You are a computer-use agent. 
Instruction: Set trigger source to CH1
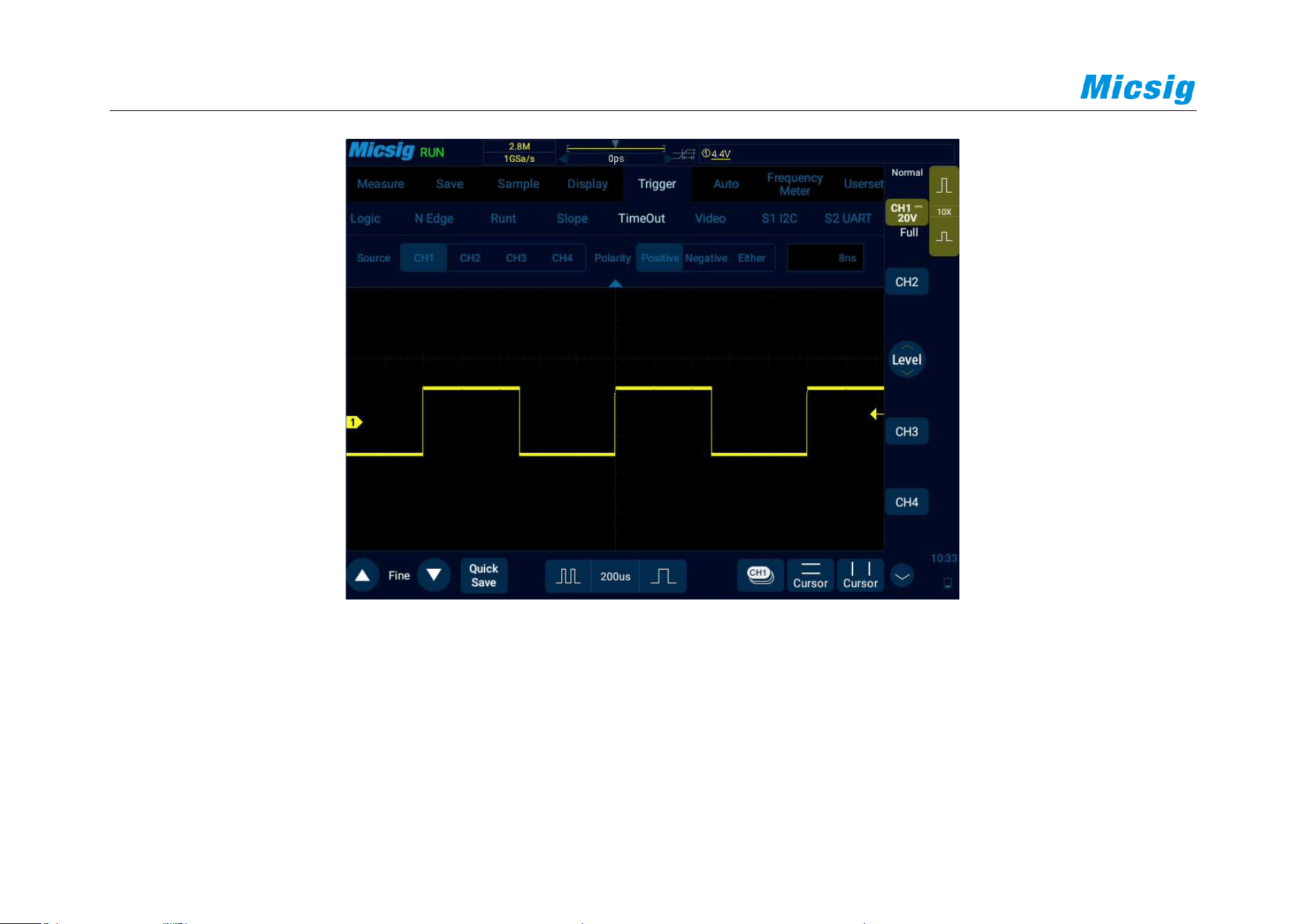click(x=424, y=258)
